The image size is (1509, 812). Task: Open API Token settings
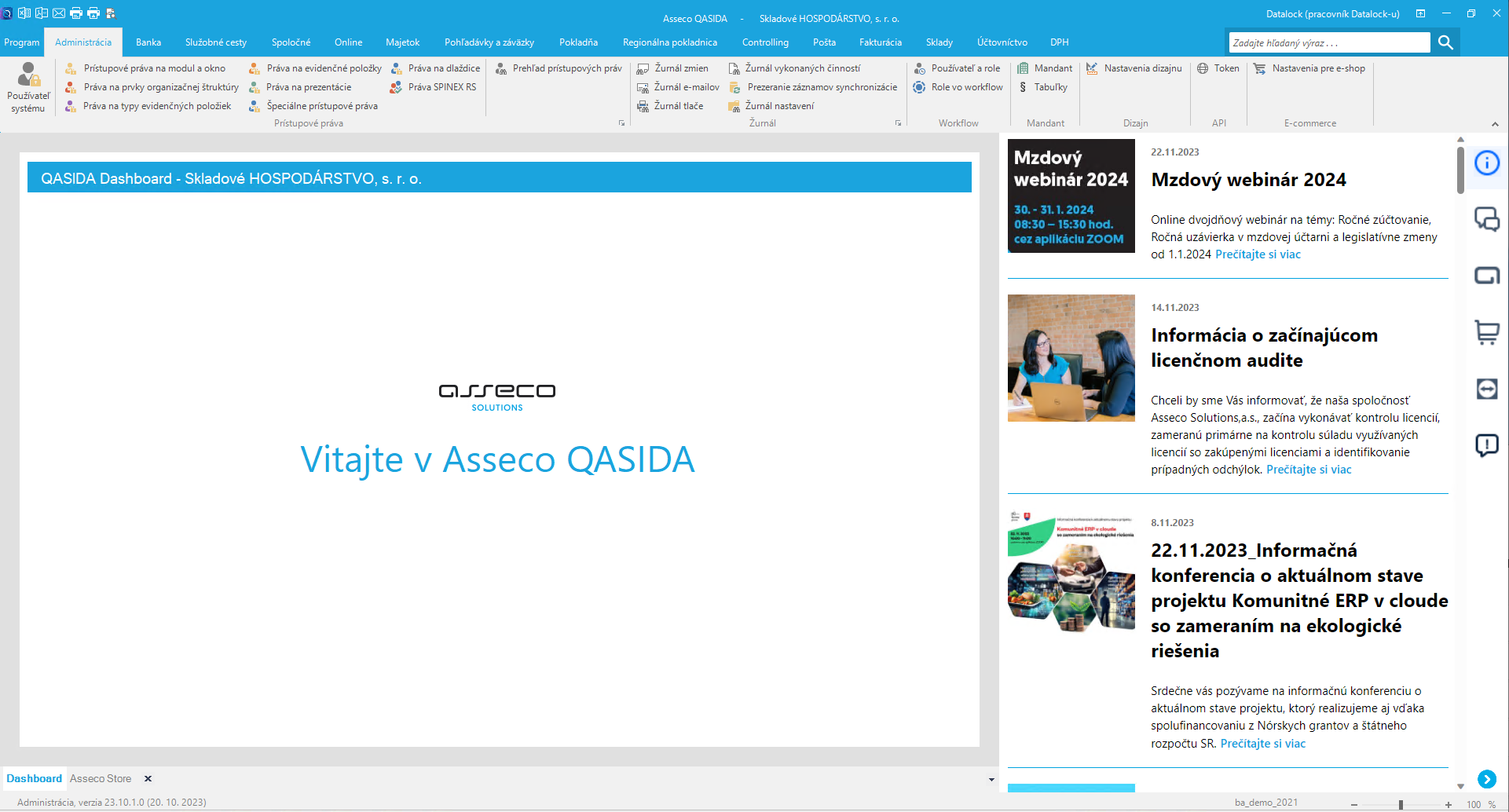[1218, 68]
